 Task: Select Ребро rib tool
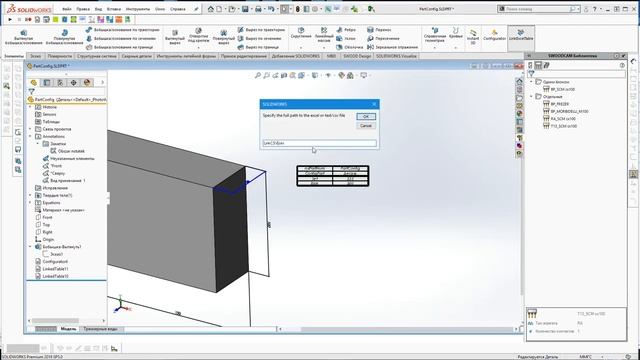[x=346, y=30]
